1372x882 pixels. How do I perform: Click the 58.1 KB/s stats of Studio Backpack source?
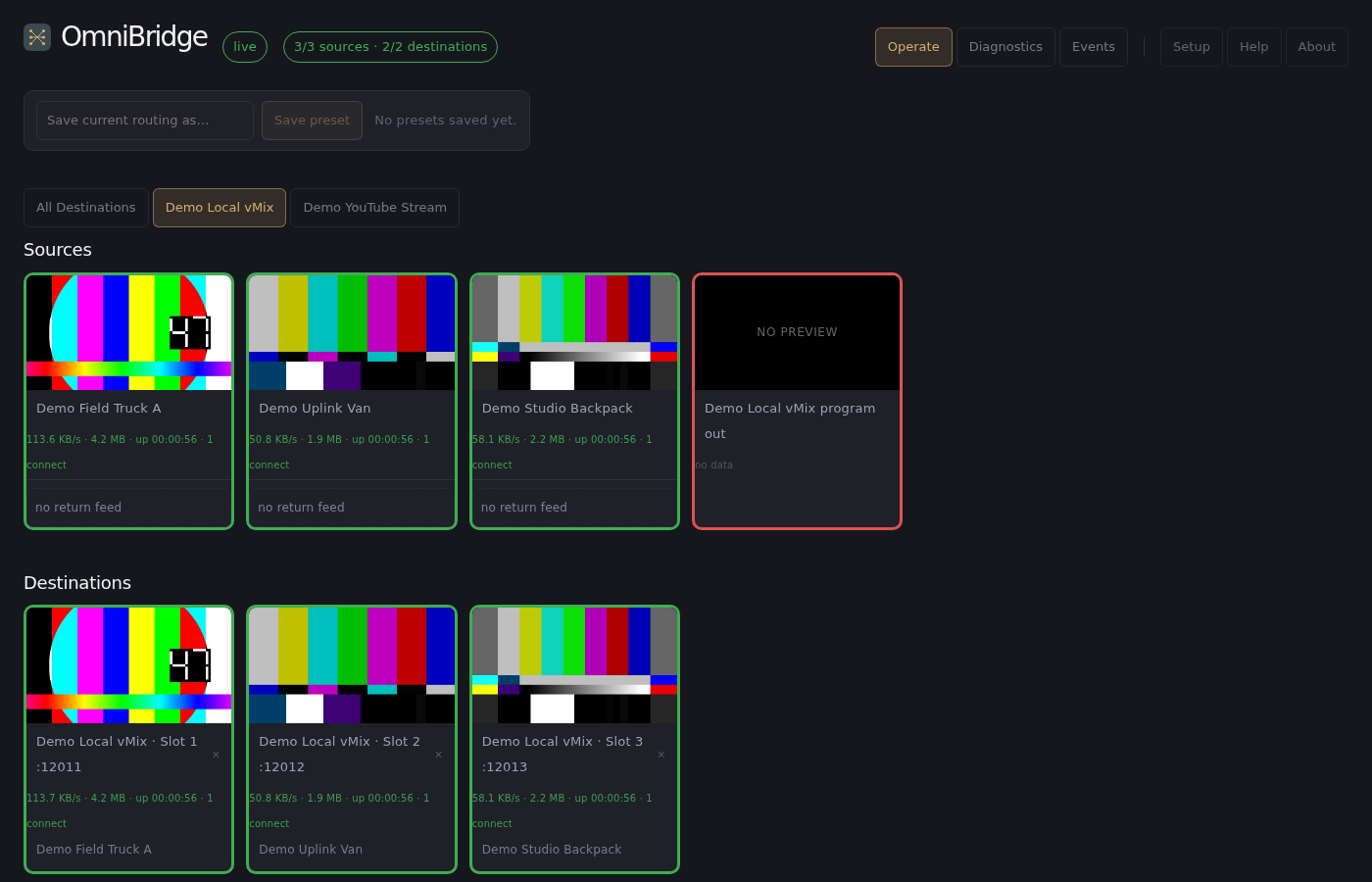tap(563, 452)
